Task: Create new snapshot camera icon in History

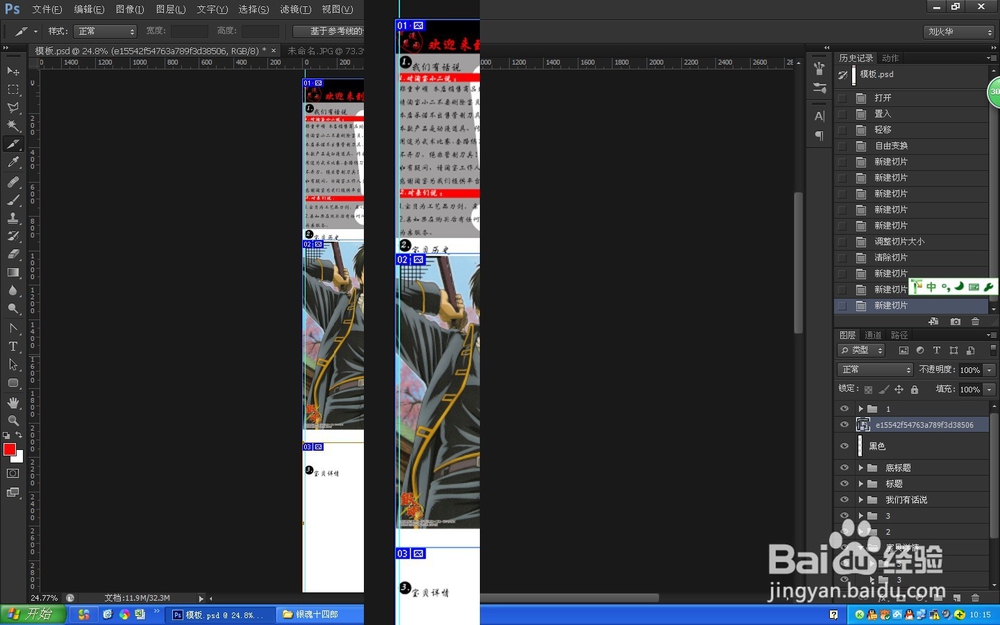Action: [x=955, y=321]
